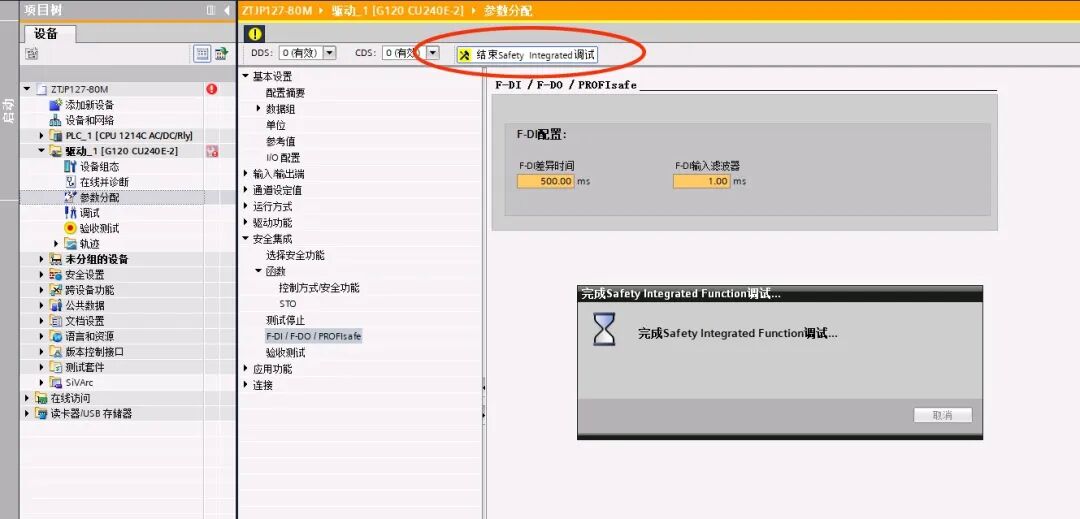Image resolution: width=1080 pixels, height=519 pixels.
Task: Collapse the project tree panel arrow
Action: coord(227,10)
